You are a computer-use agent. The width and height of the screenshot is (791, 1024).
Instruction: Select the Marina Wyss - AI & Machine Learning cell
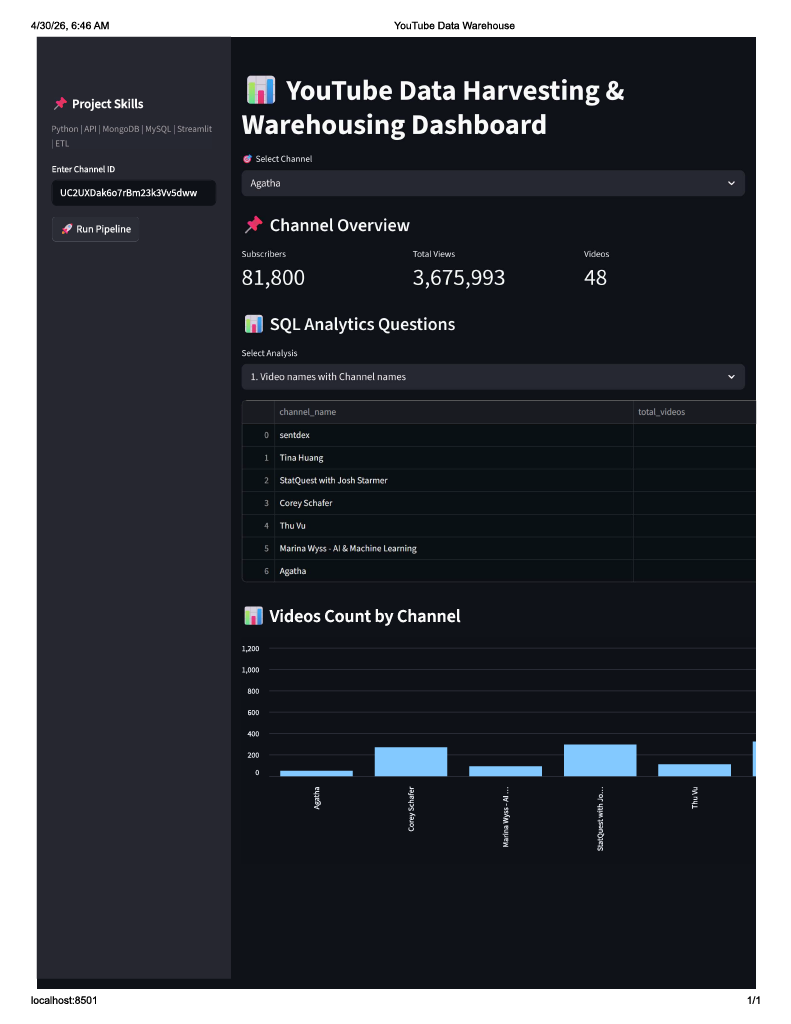[453, 549]
